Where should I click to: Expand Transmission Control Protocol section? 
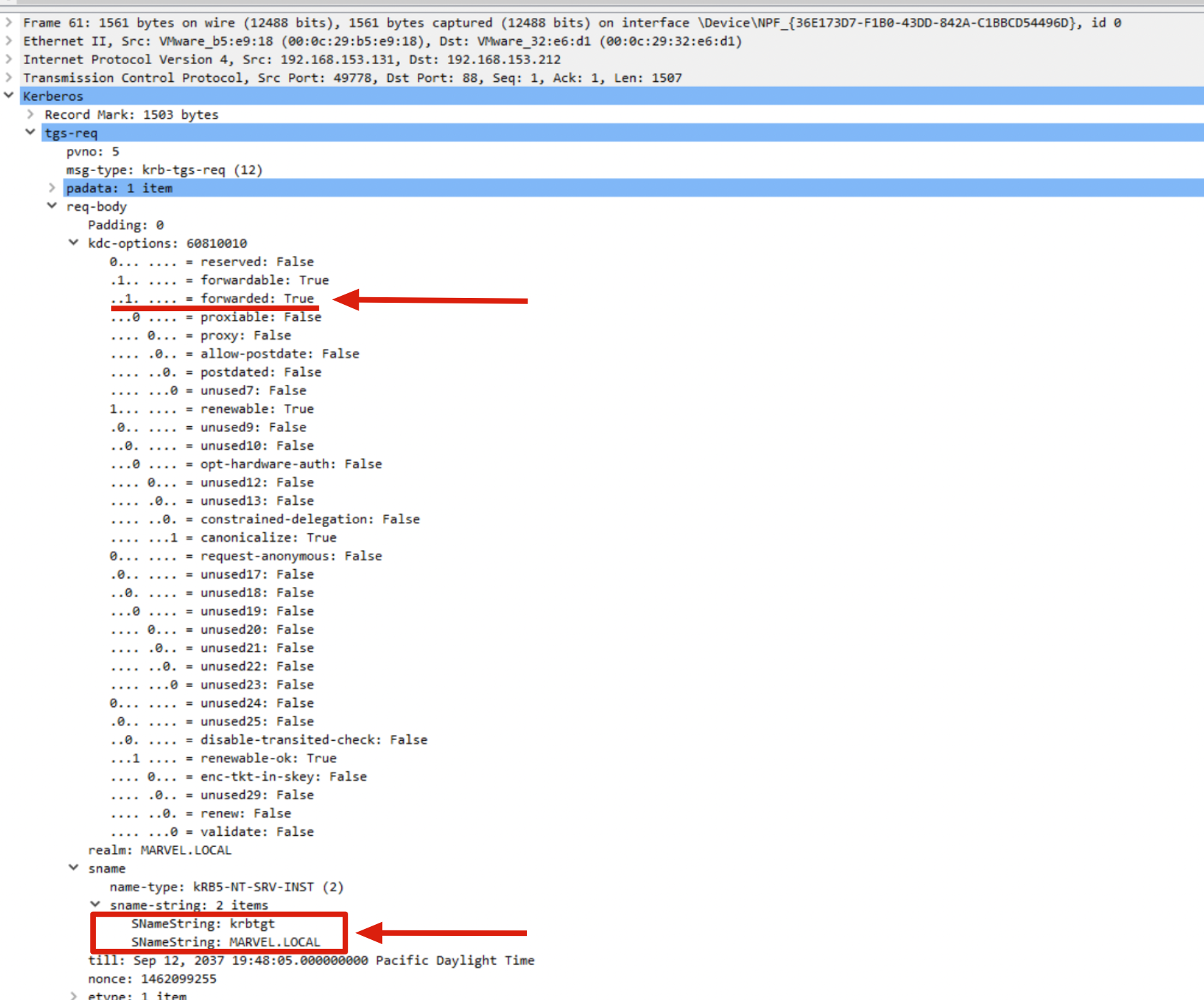(8, 78)
